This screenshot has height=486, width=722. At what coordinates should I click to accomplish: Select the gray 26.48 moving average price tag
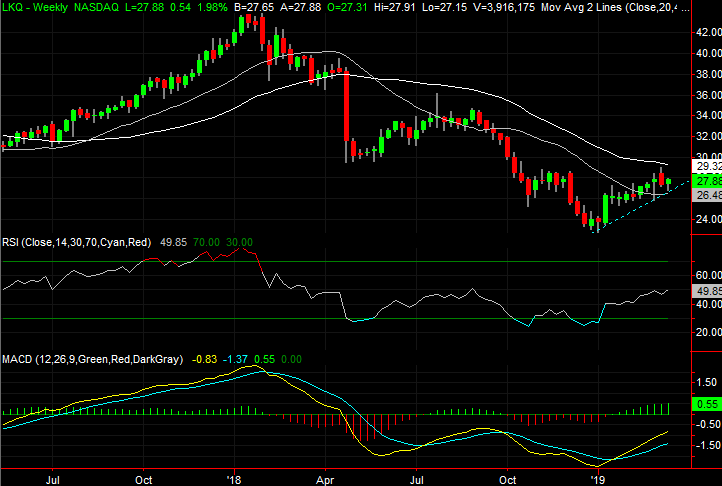[x=707, y=195]
